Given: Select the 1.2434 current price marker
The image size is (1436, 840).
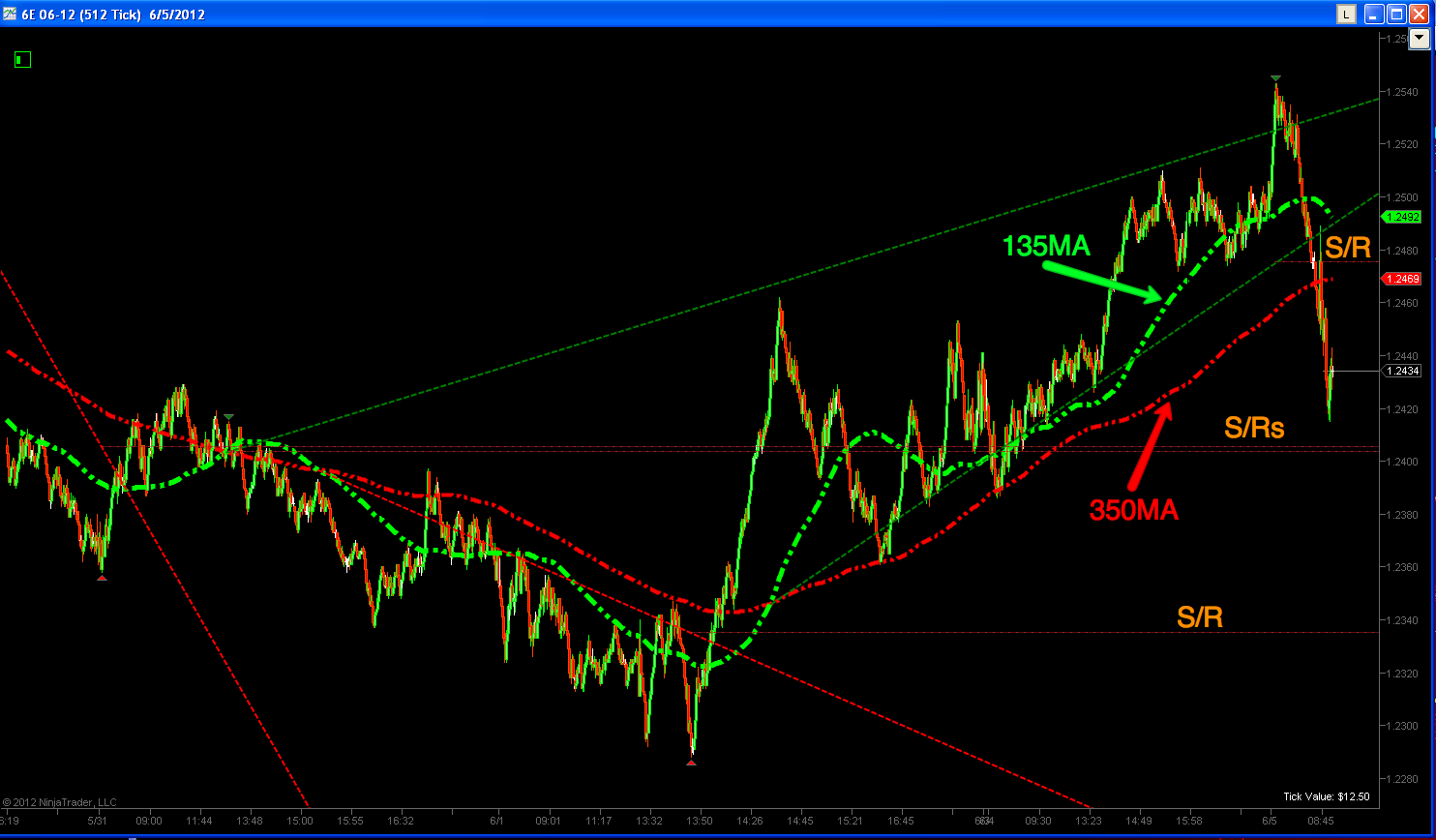Looking at the screenshot, I should pos(1402,371).
